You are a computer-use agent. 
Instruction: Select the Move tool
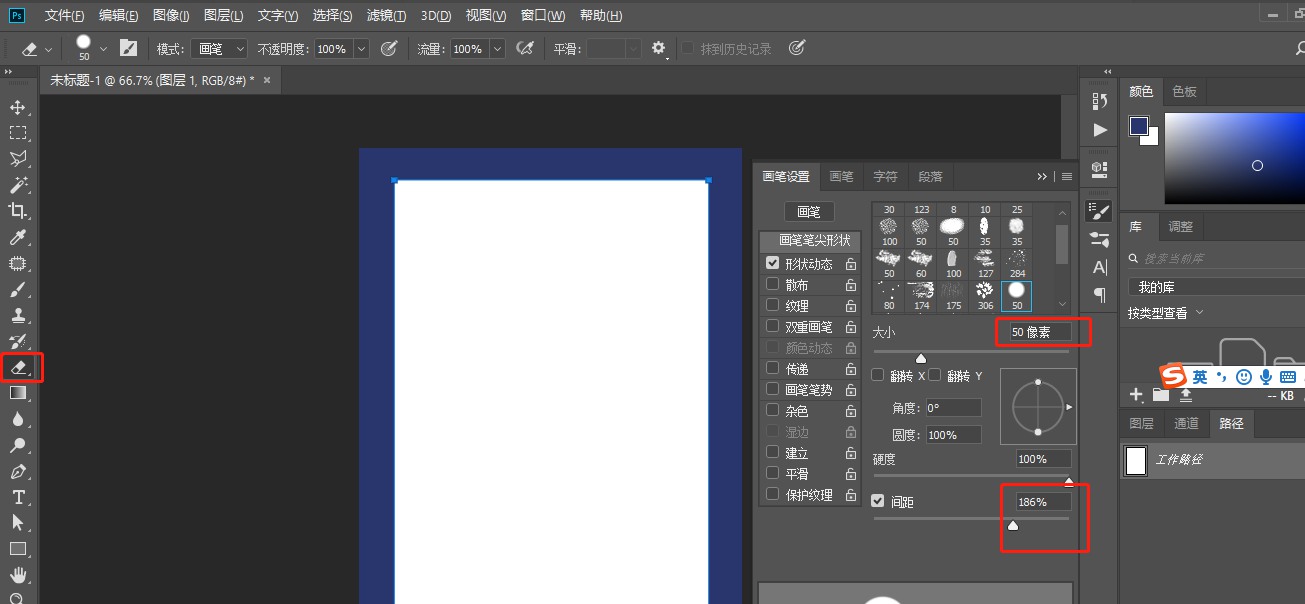pyautogui.click(x=18, y=106)
